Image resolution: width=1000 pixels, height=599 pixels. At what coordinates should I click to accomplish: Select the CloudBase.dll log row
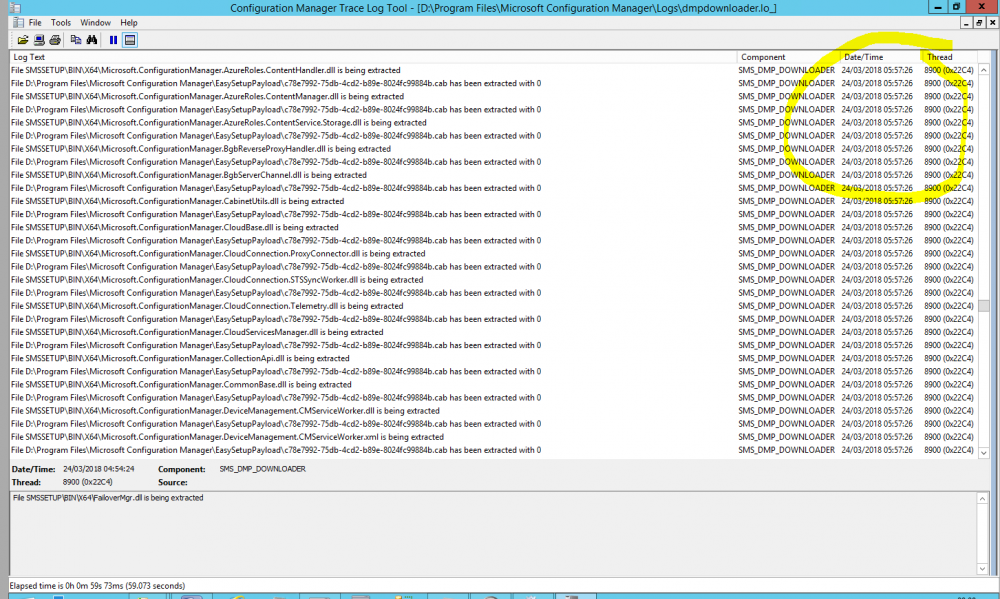[x=492, y=227]
